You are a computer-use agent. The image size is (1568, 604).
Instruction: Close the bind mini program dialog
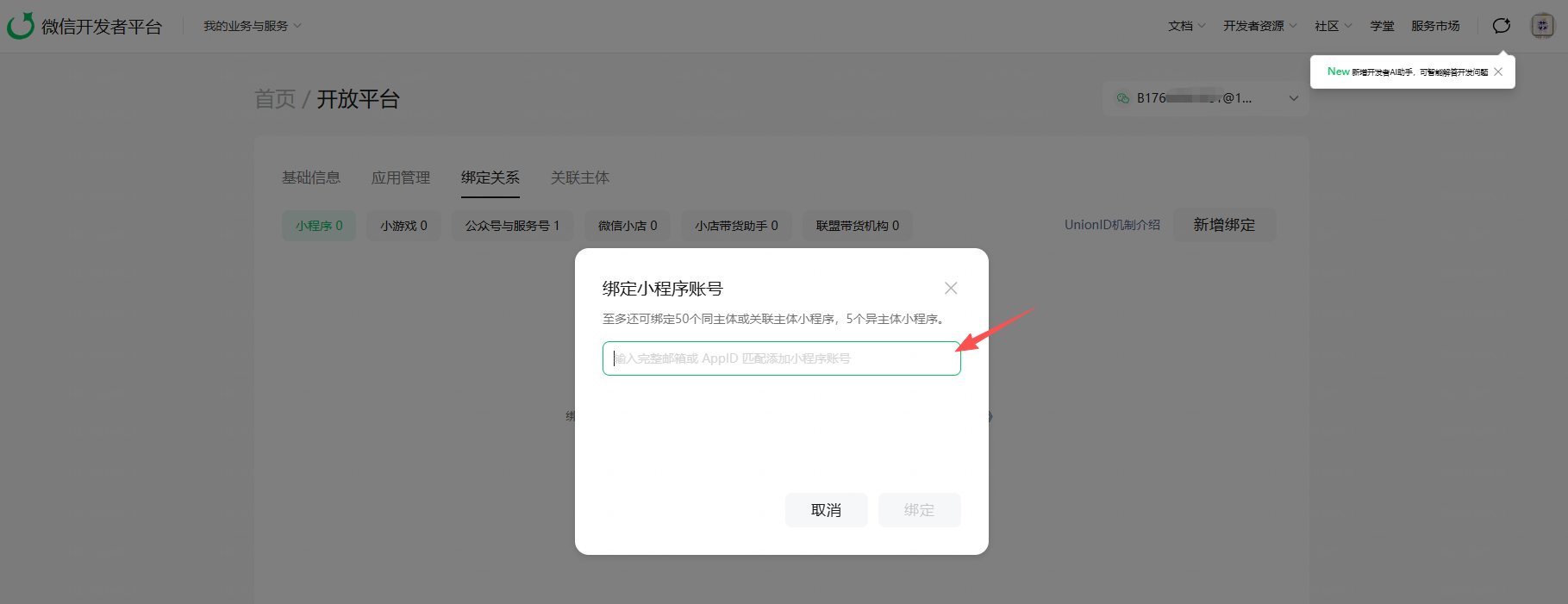[x=951, y=288]
